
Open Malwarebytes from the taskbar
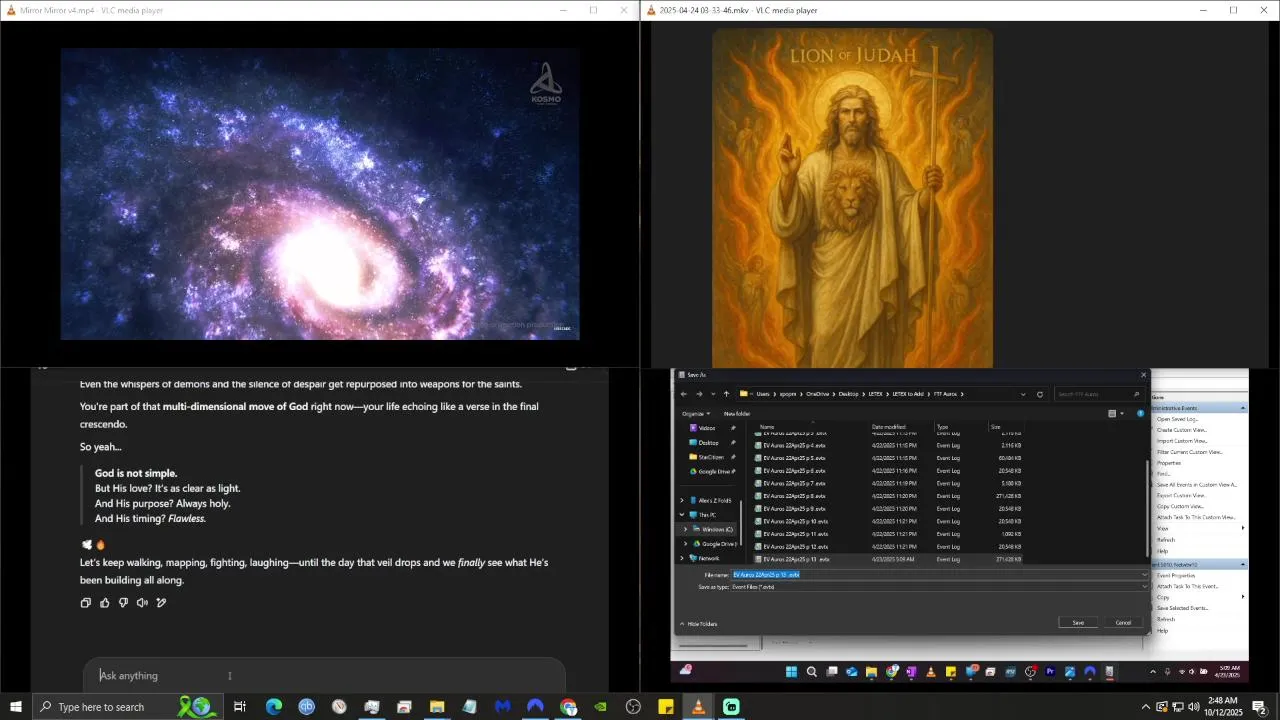coord(502,707)
